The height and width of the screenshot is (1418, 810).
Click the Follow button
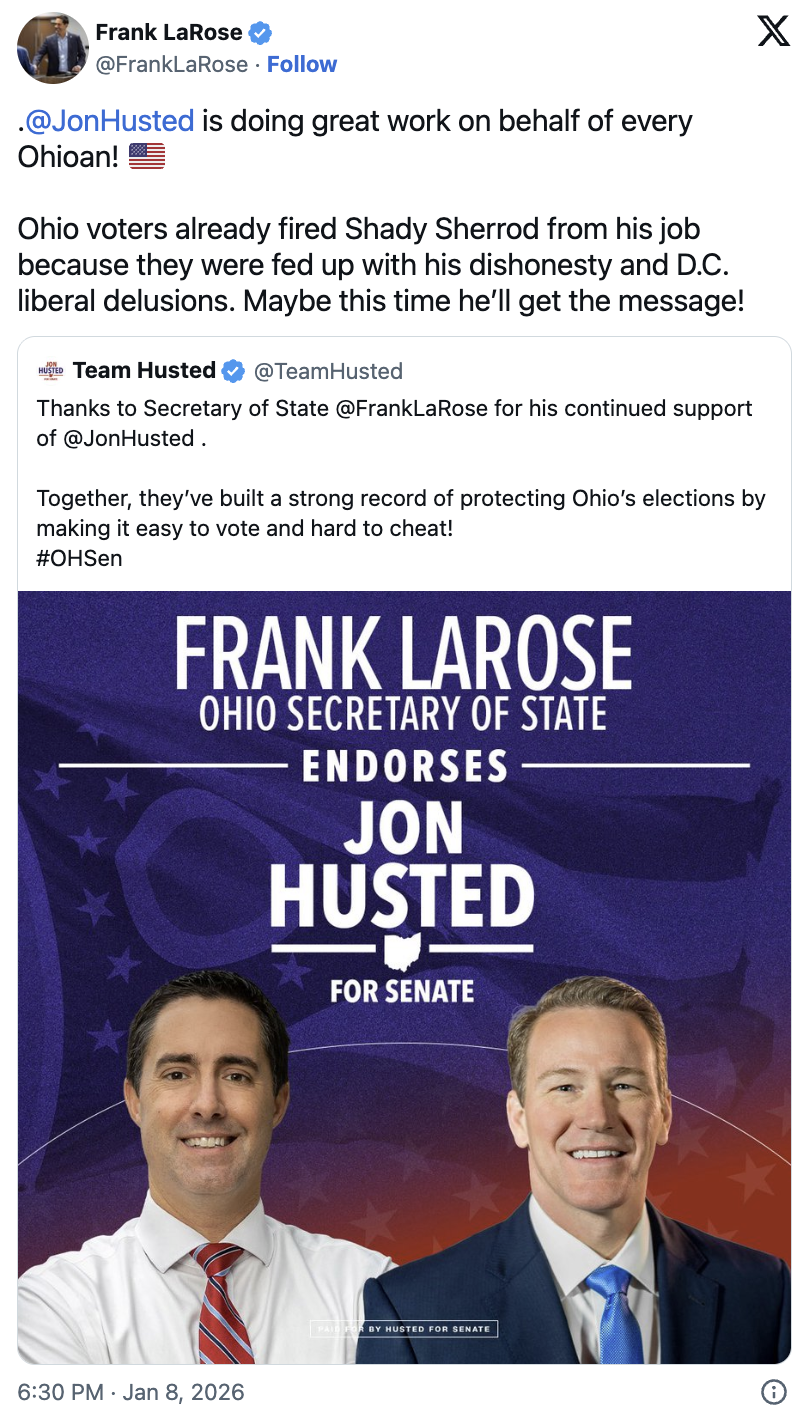pos(301,64)
